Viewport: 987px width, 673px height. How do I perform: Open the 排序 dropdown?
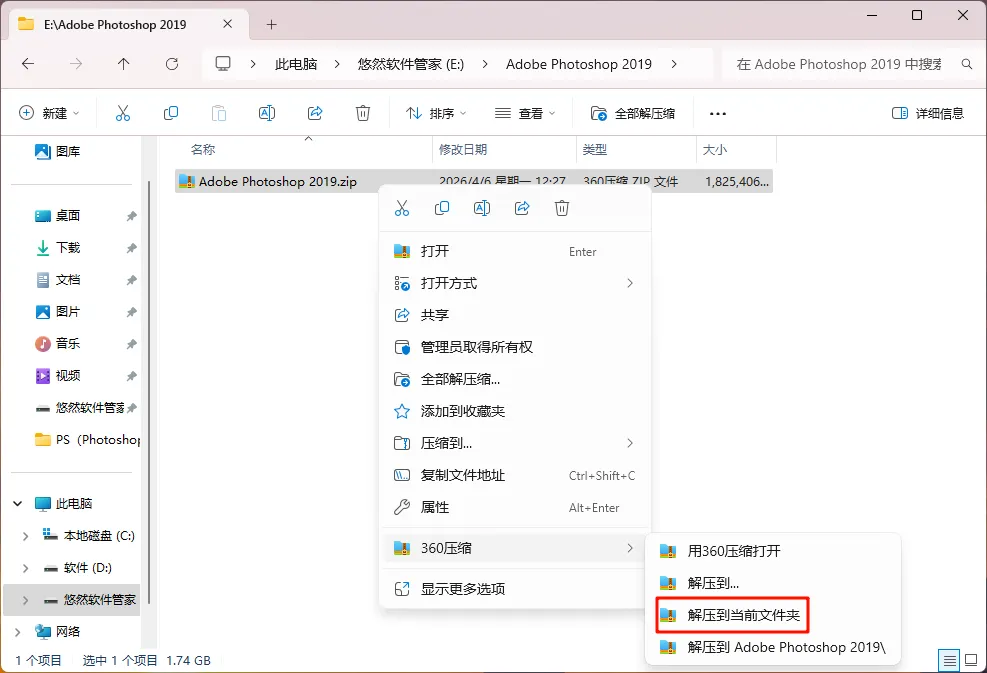436,113
